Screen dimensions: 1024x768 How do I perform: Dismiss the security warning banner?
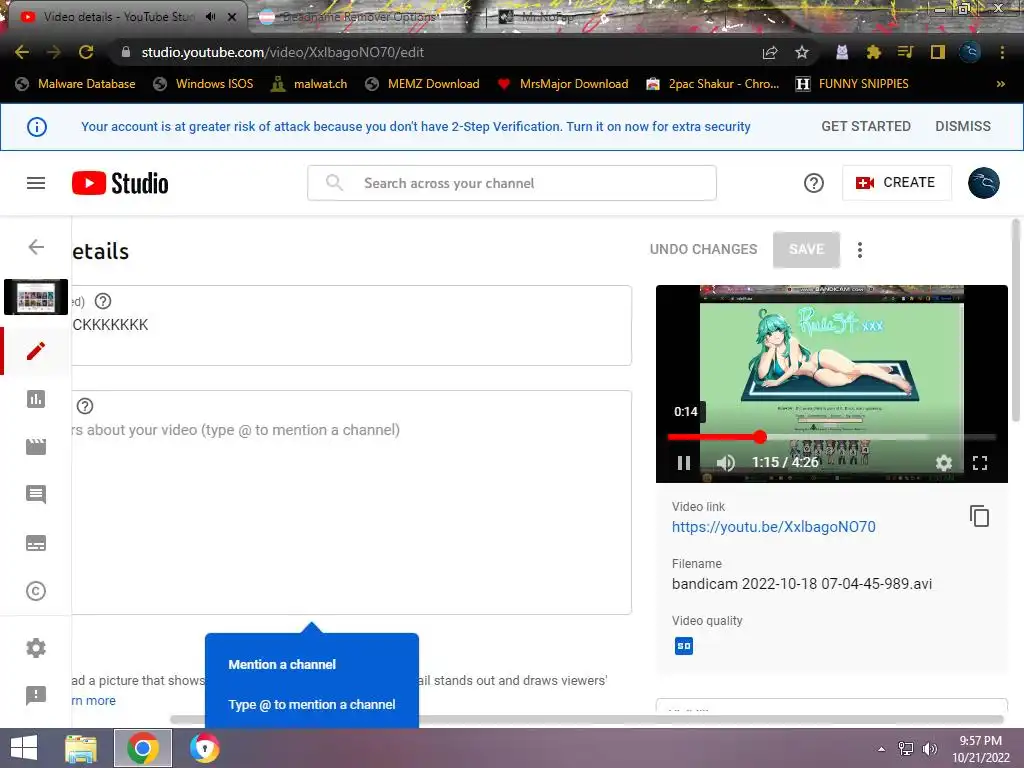pos(963,126)
